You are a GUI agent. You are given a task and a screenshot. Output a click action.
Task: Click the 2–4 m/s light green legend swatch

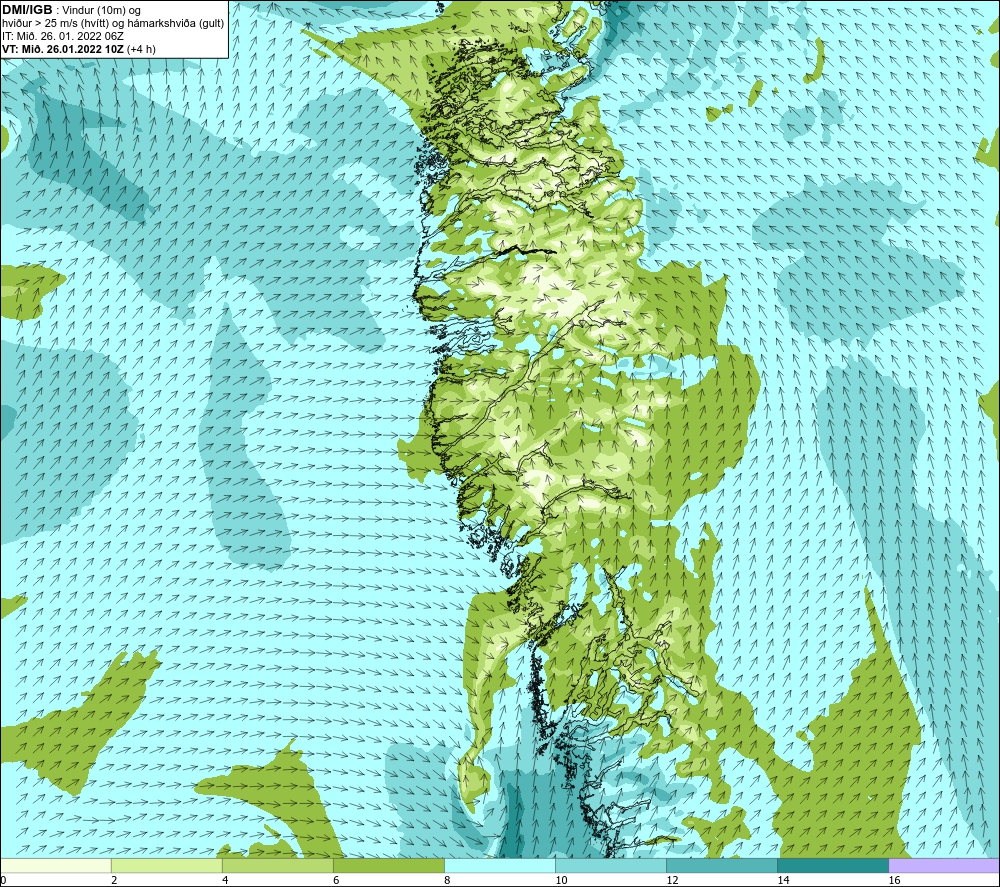coord(167,865)
